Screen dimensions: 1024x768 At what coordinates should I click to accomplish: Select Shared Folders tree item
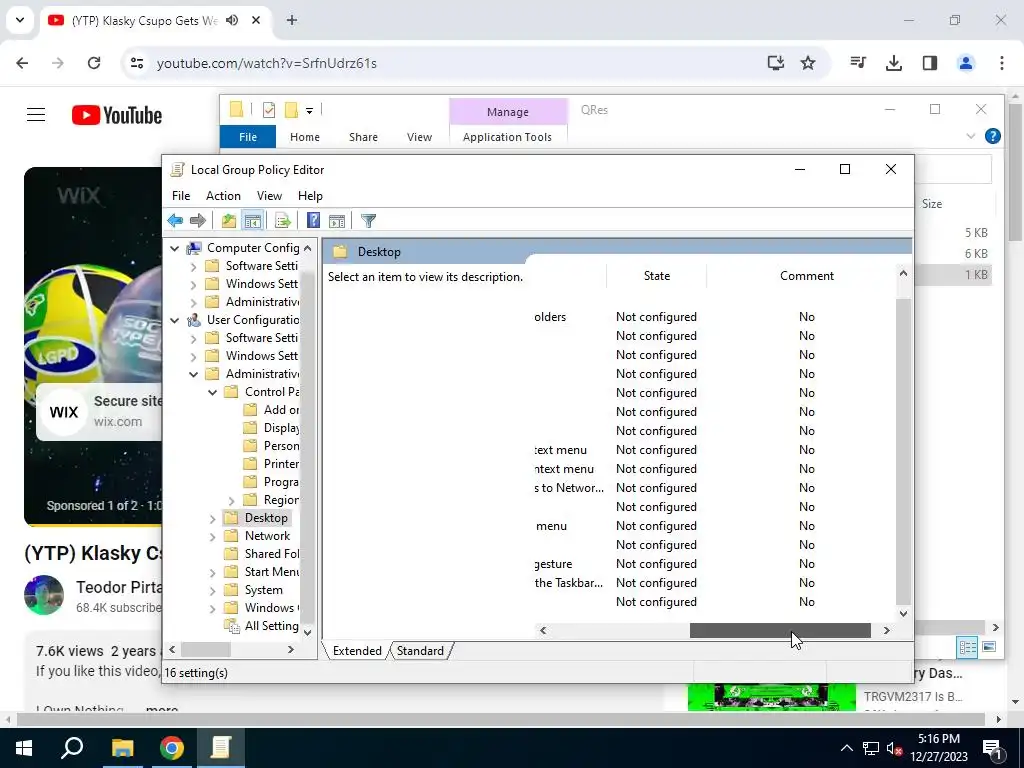click(x=261, y=554)
